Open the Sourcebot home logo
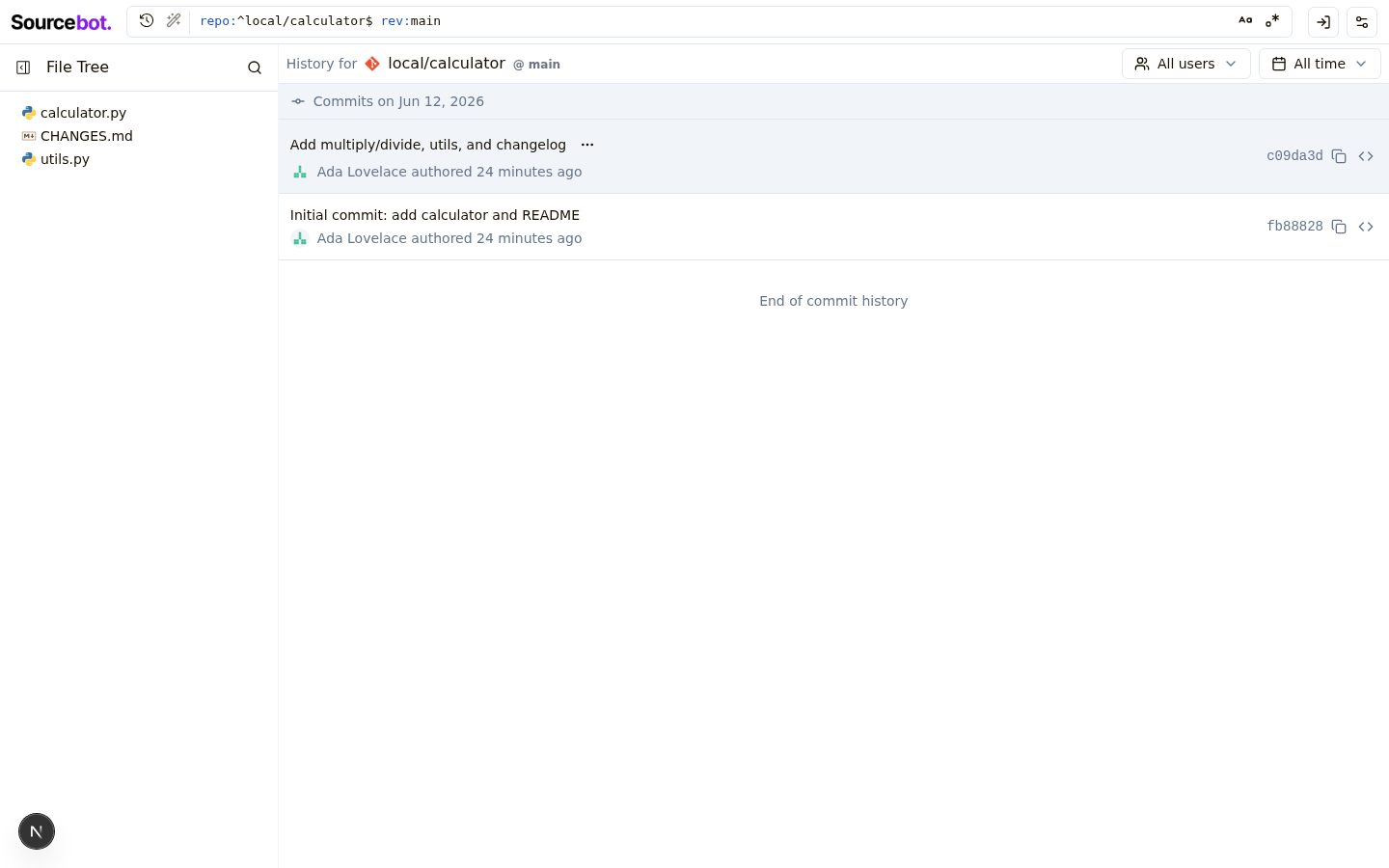 (x=61, y=21)
